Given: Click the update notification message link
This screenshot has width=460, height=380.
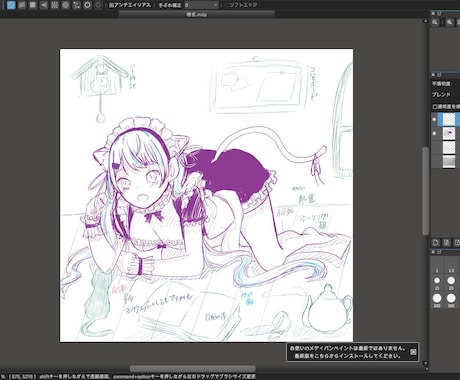Looking at the screenshot, I should (x=348, y=352).
